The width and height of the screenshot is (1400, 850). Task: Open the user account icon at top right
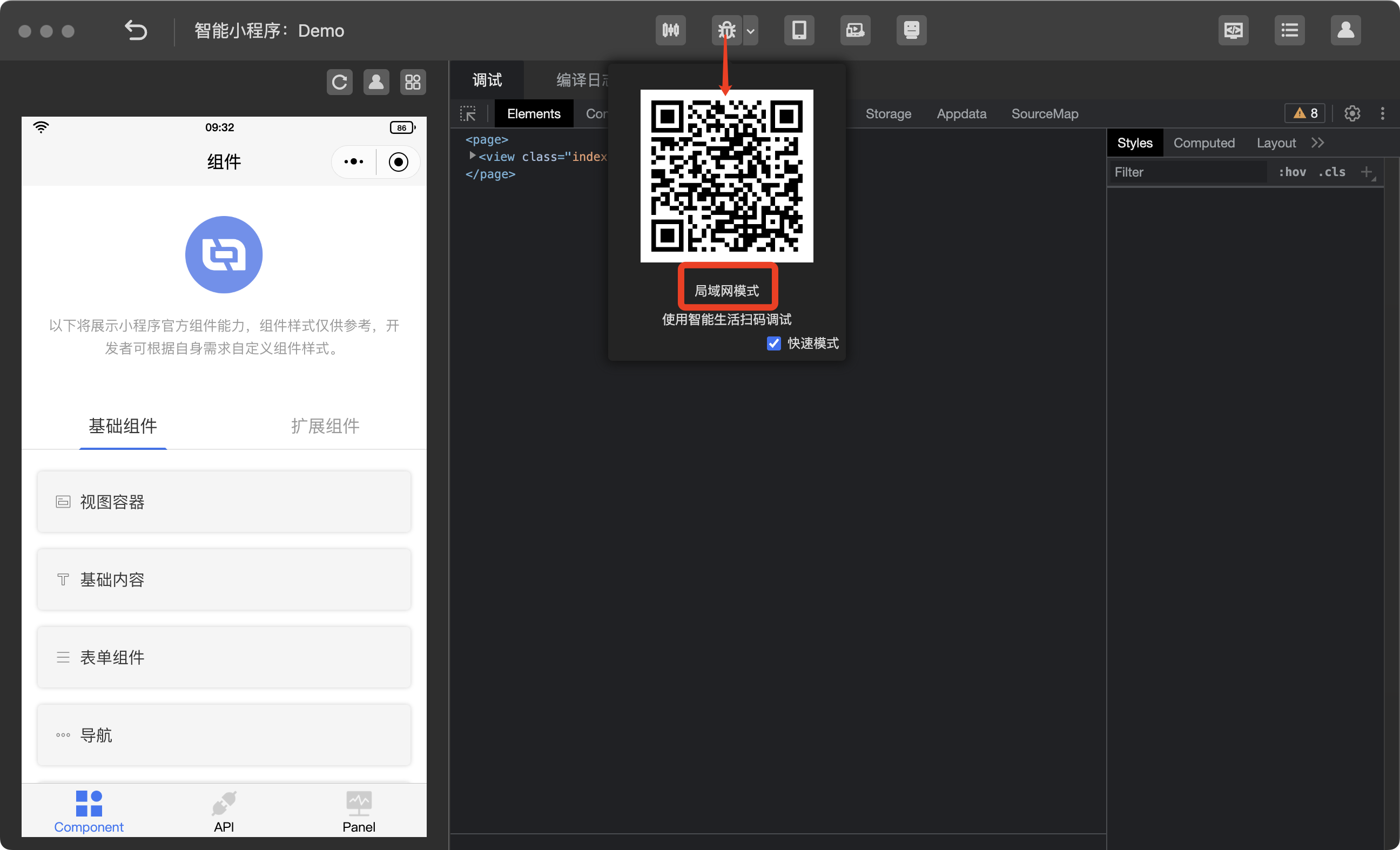tap(1346, 30)
